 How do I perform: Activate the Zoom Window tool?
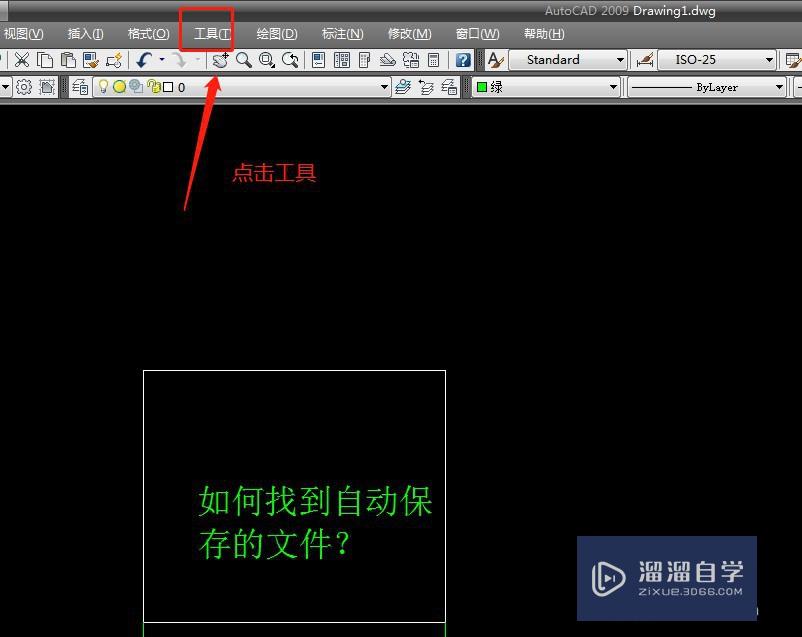(x=265, y=60)
